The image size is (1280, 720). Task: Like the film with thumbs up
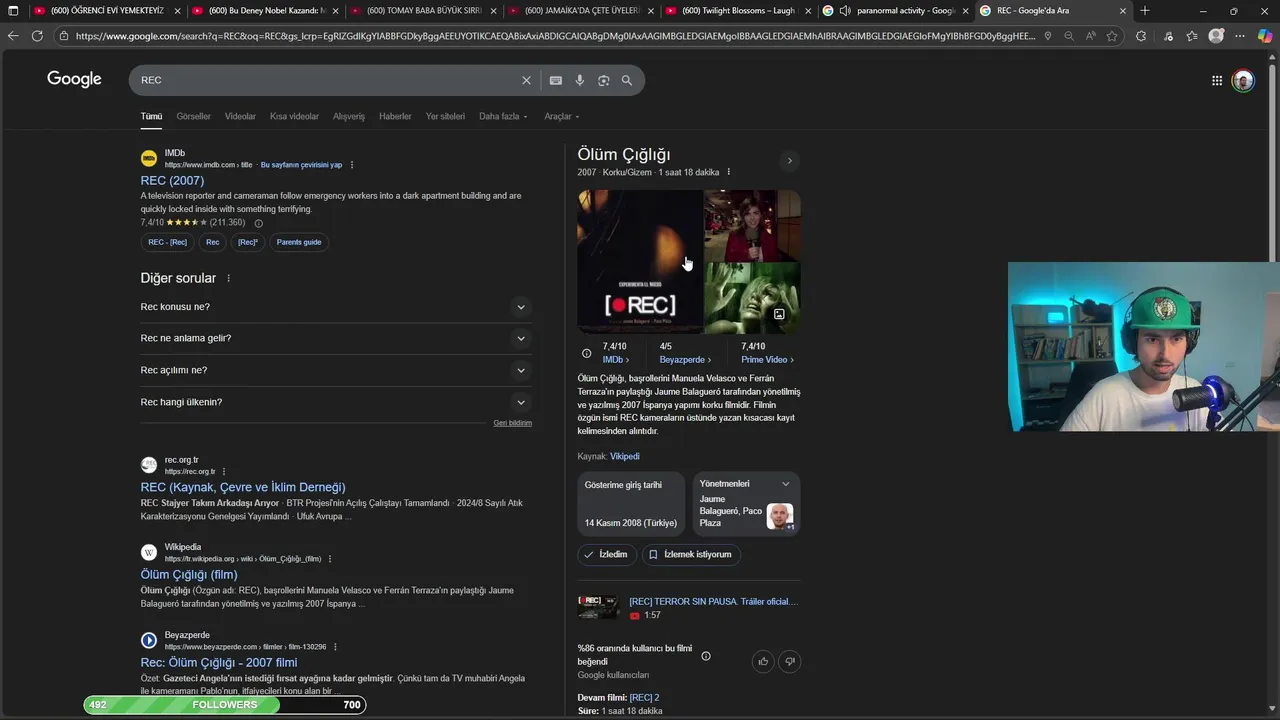pos(763,661)
